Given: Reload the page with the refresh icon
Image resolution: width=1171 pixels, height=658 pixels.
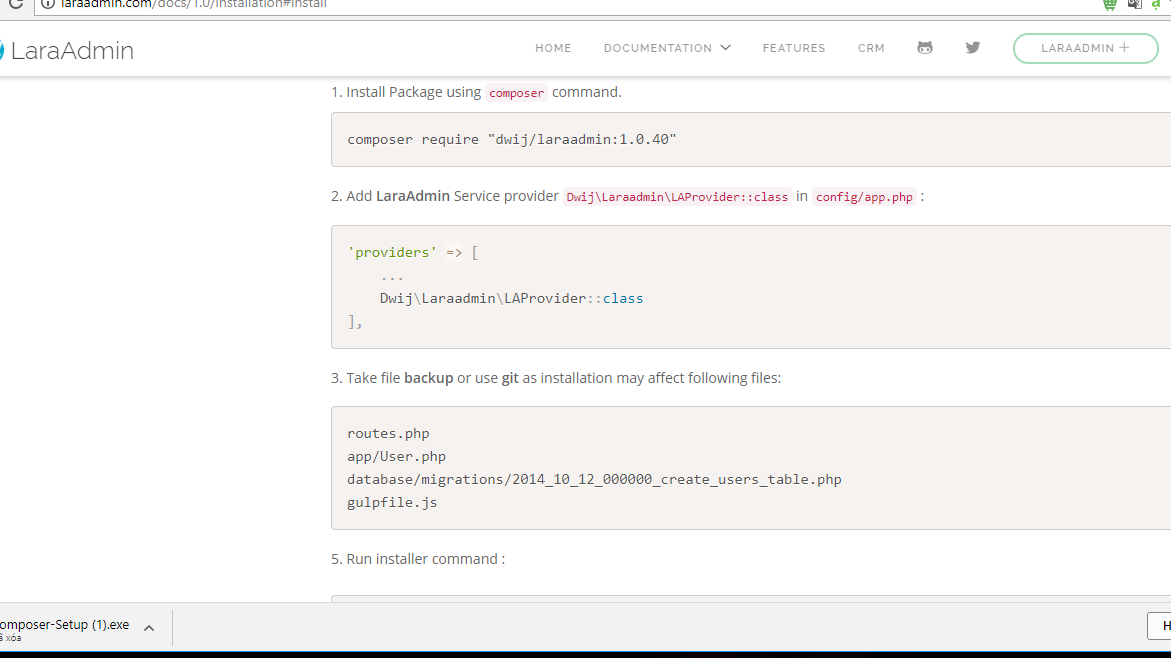Looking at the screenshot, I should (16, 4).
